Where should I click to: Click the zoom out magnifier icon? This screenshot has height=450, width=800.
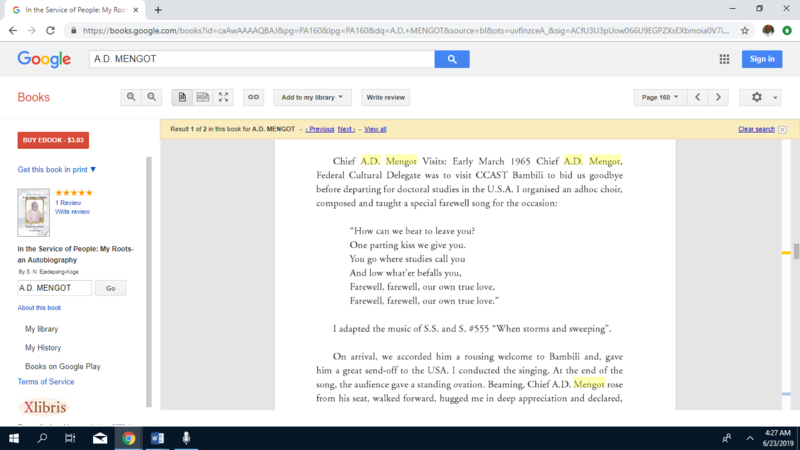click(x=152, y=97)
